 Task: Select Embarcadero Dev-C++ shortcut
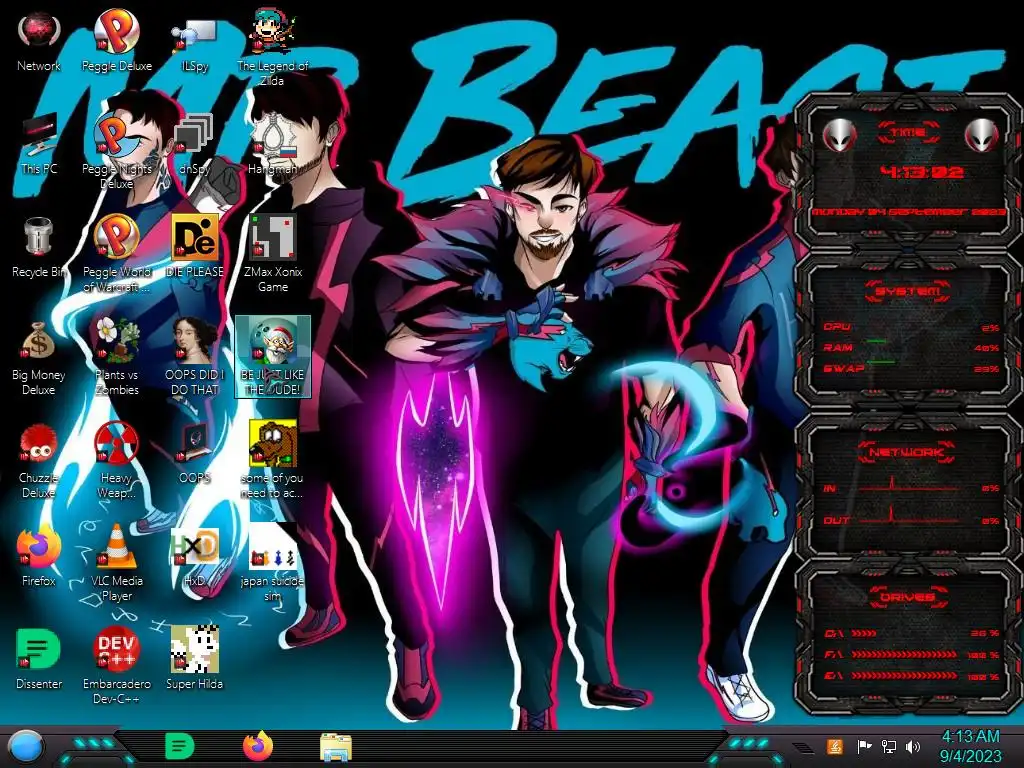pyautogui.click(x=116, y=666)
